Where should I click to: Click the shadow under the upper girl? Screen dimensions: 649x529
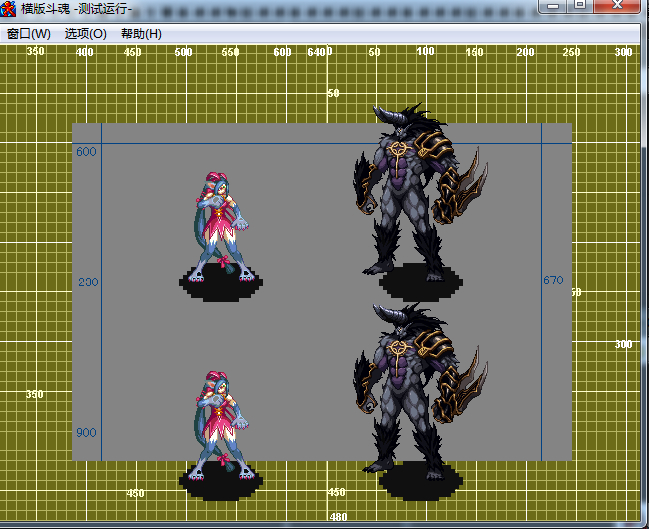click(x=221, y=283)
